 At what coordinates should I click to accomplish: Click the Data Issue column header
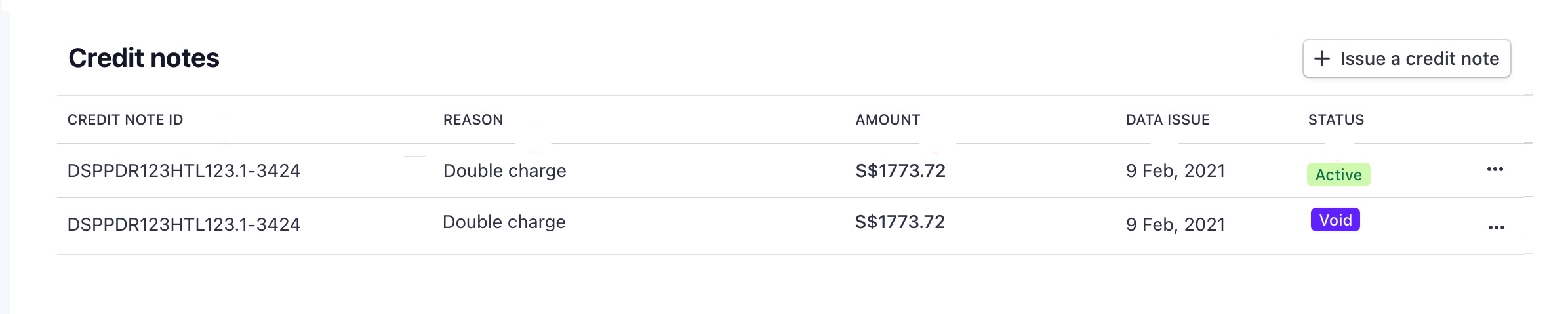click(x=1167, y=120)
